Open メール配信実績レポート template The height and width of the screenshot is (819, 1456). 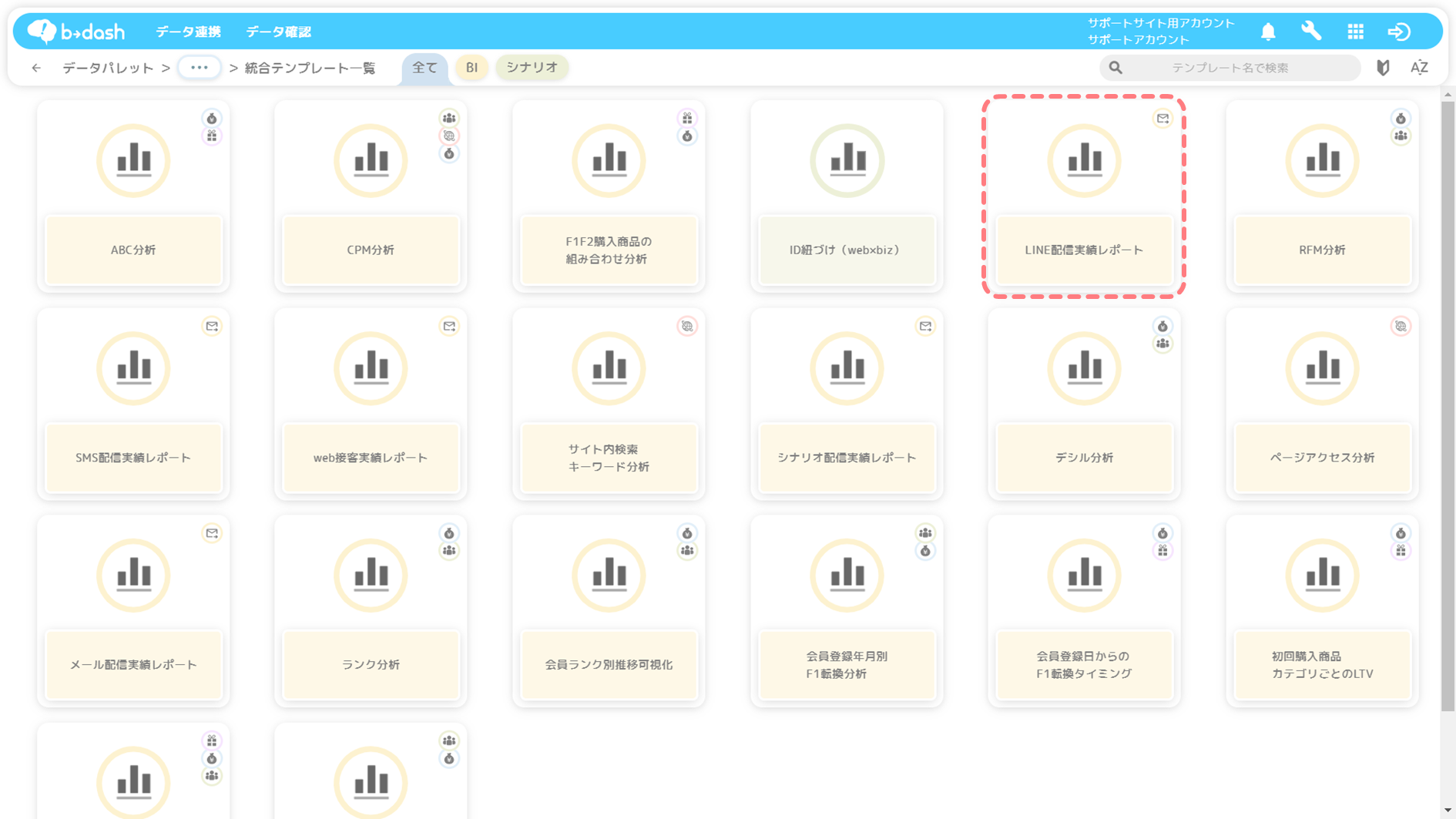coord(133,665)
